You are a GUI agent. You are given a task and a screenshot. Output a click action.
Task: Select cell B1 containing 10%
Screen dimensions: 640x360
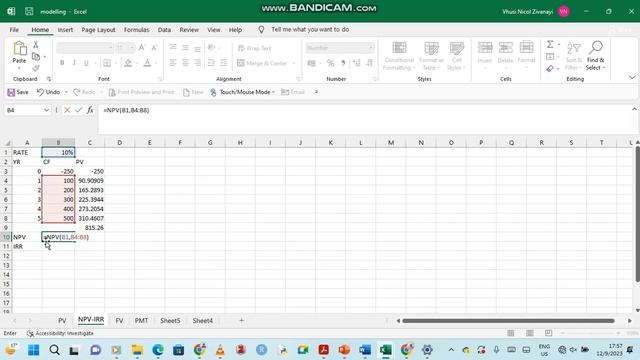point(58,152)
